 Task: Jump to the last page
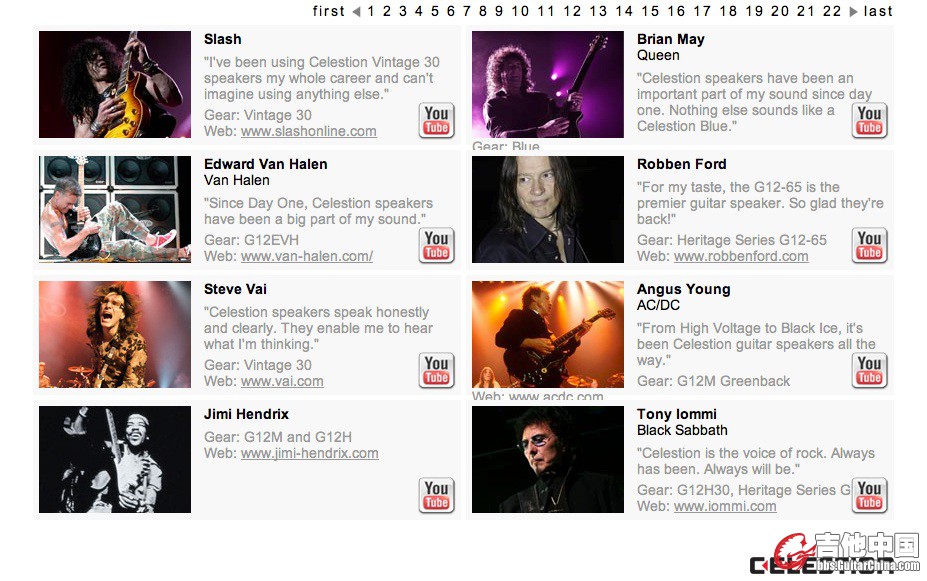point(878,11)
